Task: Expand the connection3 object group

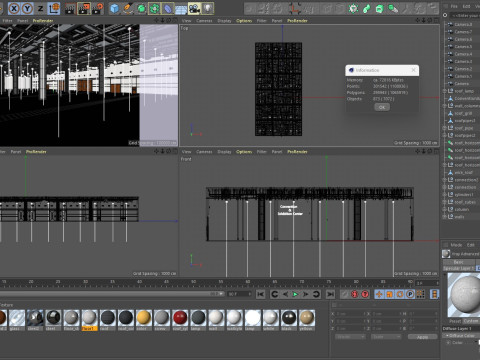Action: (445, 180)
